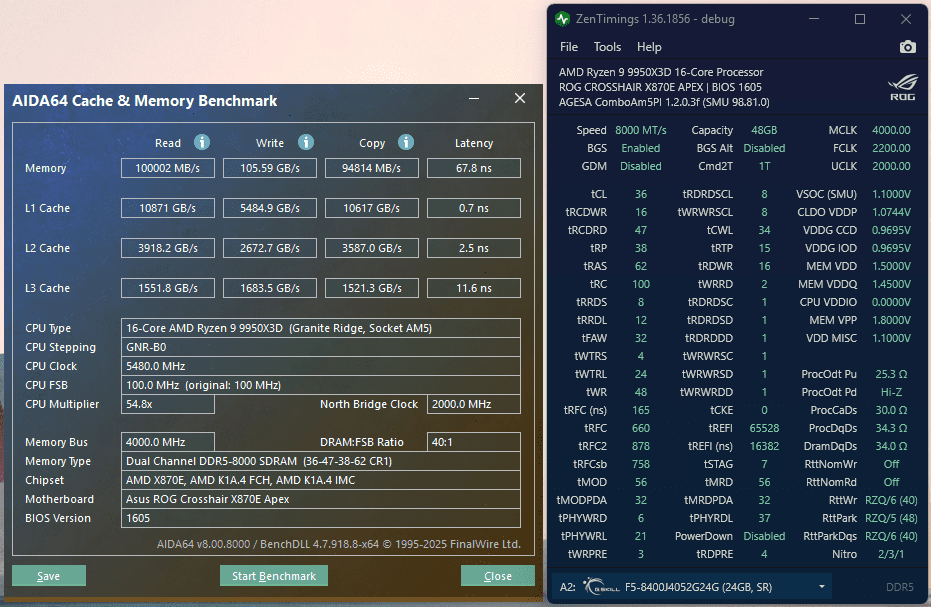Viewport: 931px width, 607px height.
Task: Click the Copy info icon in AIDA64
Action: click(406, 143)
